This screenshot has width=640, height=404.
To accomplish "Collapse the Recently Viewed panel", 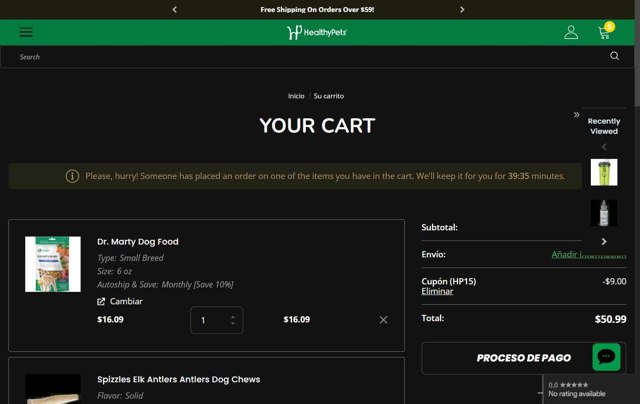I will 576,115.
